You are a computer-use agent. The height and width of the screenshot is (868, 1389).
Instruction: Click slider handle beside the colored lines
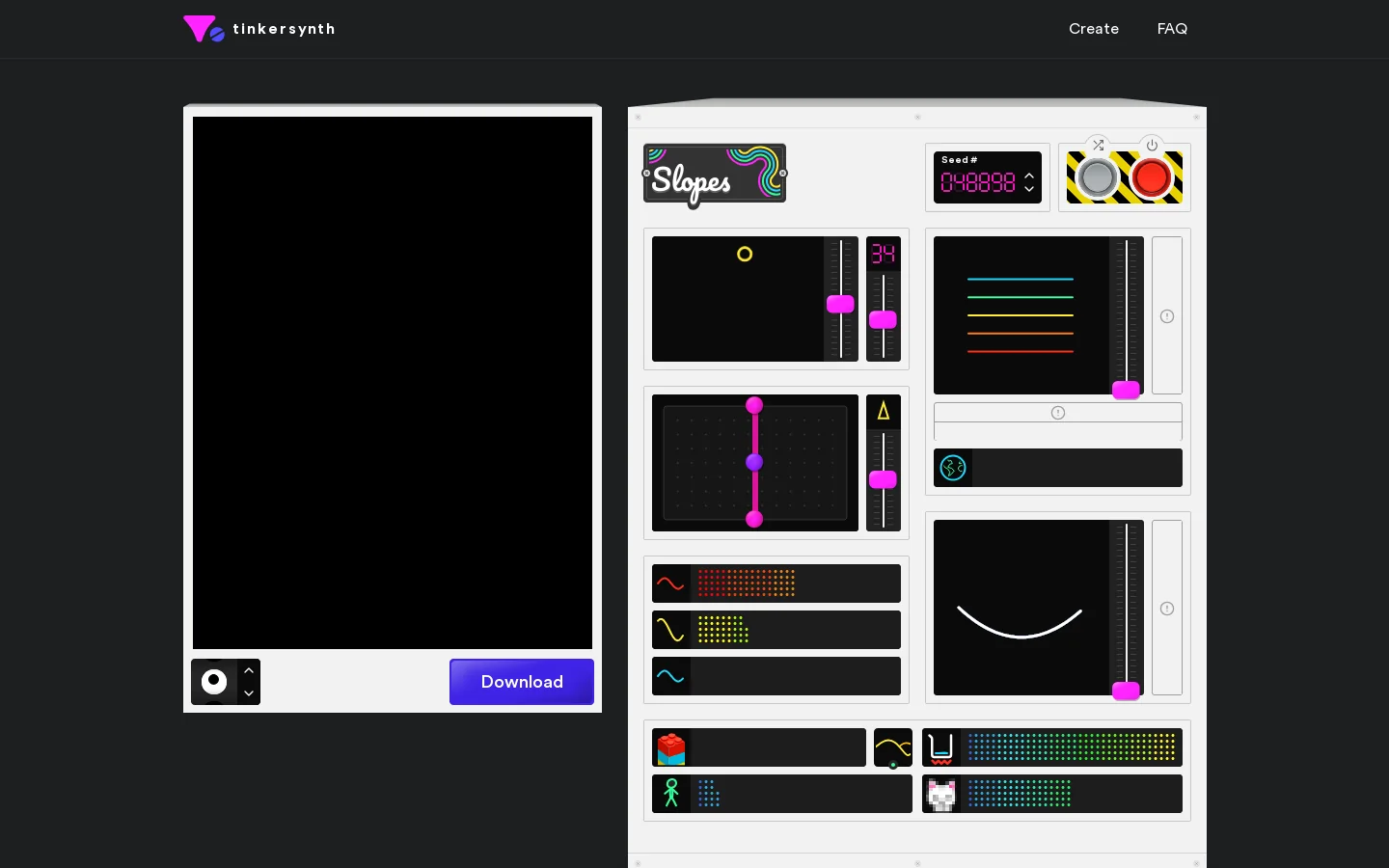tap(1126, 390)
